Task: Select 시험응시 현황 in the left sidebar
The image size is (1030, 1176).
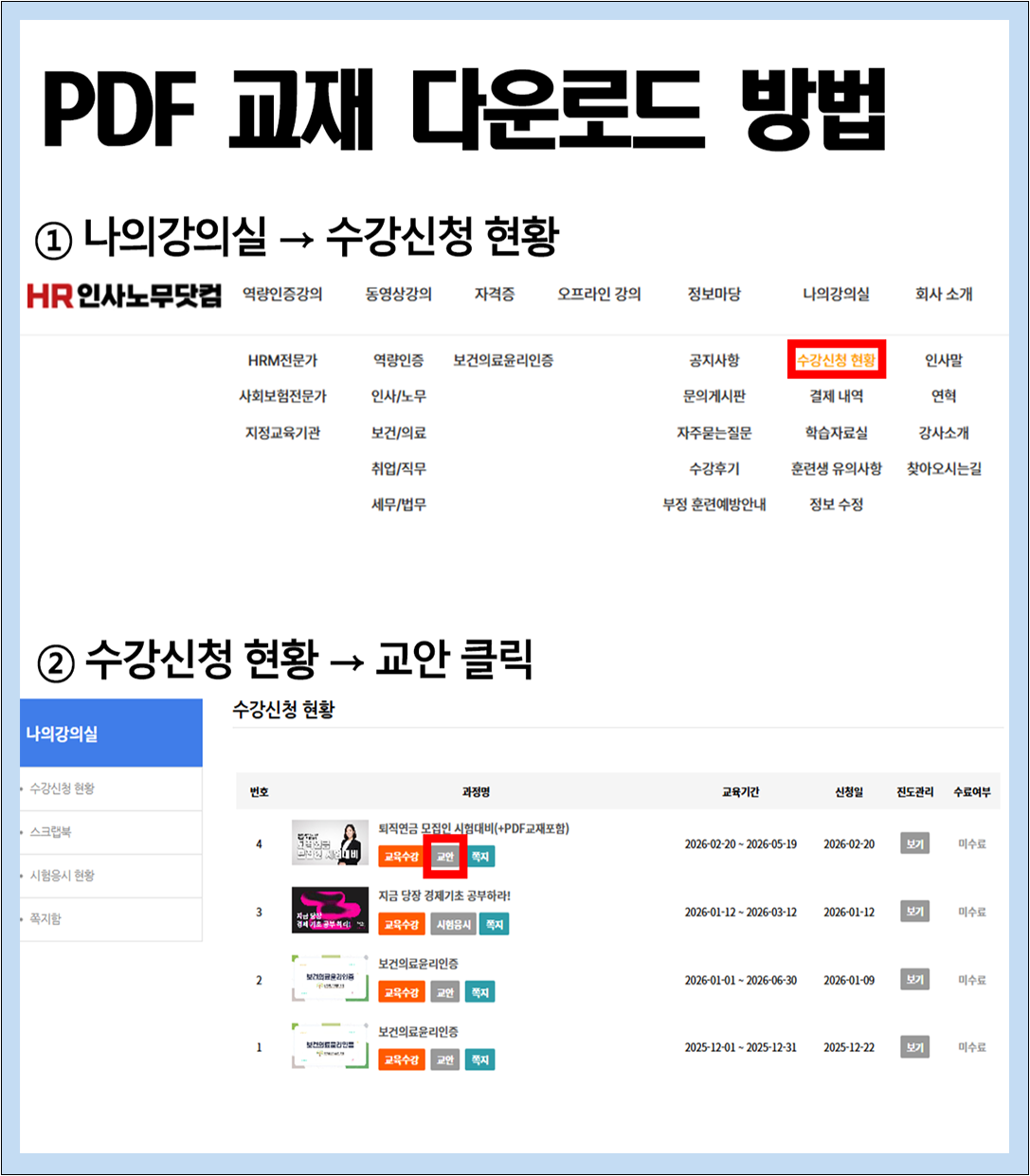Action: [x=63, y=876]
